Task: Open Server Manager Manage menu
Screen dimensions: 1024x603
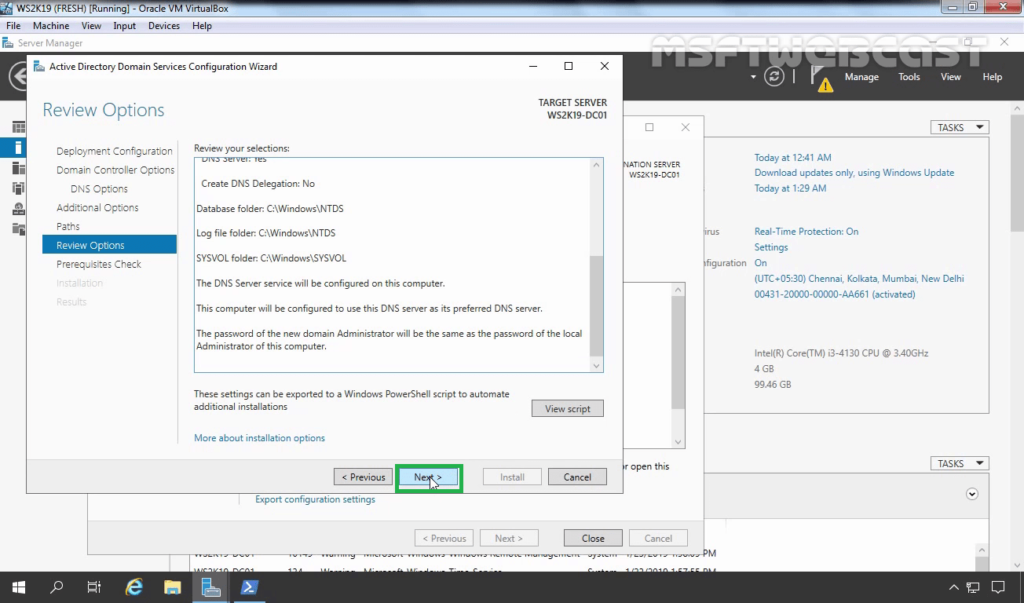Action: click(x=861, y=77)
